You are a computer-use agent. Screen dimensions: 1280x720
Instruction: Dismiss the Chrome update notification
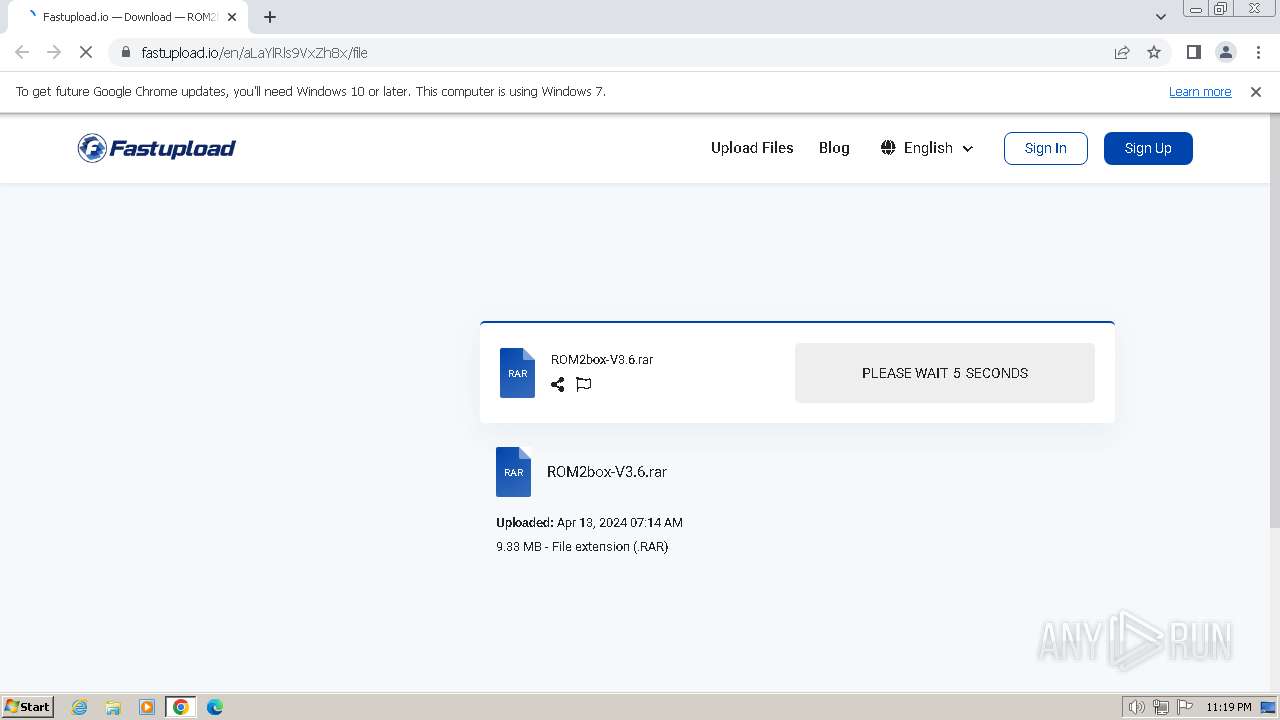point(1256,91)
